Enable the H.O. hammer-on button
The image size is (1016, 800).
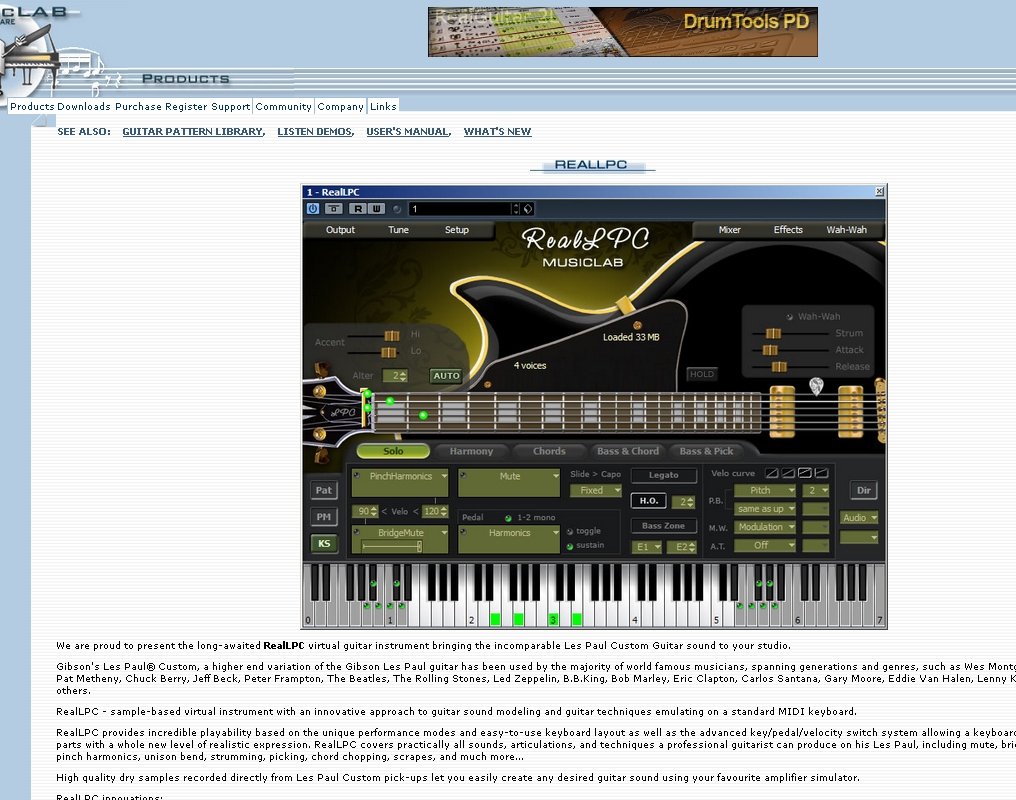(x=649, y=501)
